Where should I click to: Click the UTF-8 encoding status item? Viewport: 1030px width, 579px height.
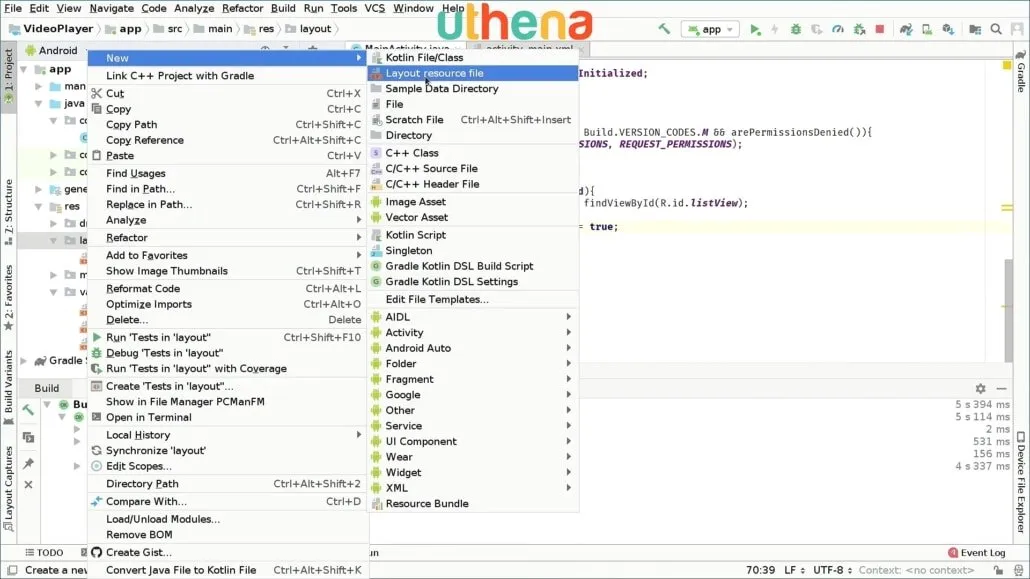click(x=832, y=570)
